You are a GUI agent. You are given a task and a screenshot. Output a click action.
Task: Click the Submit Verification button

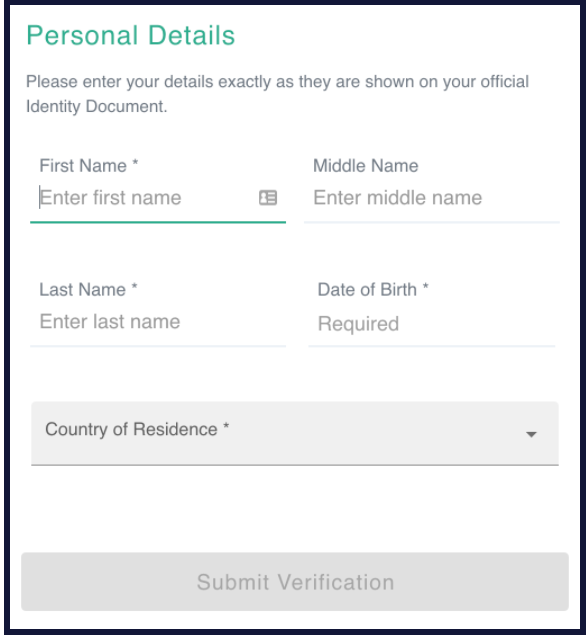[295, 582]
